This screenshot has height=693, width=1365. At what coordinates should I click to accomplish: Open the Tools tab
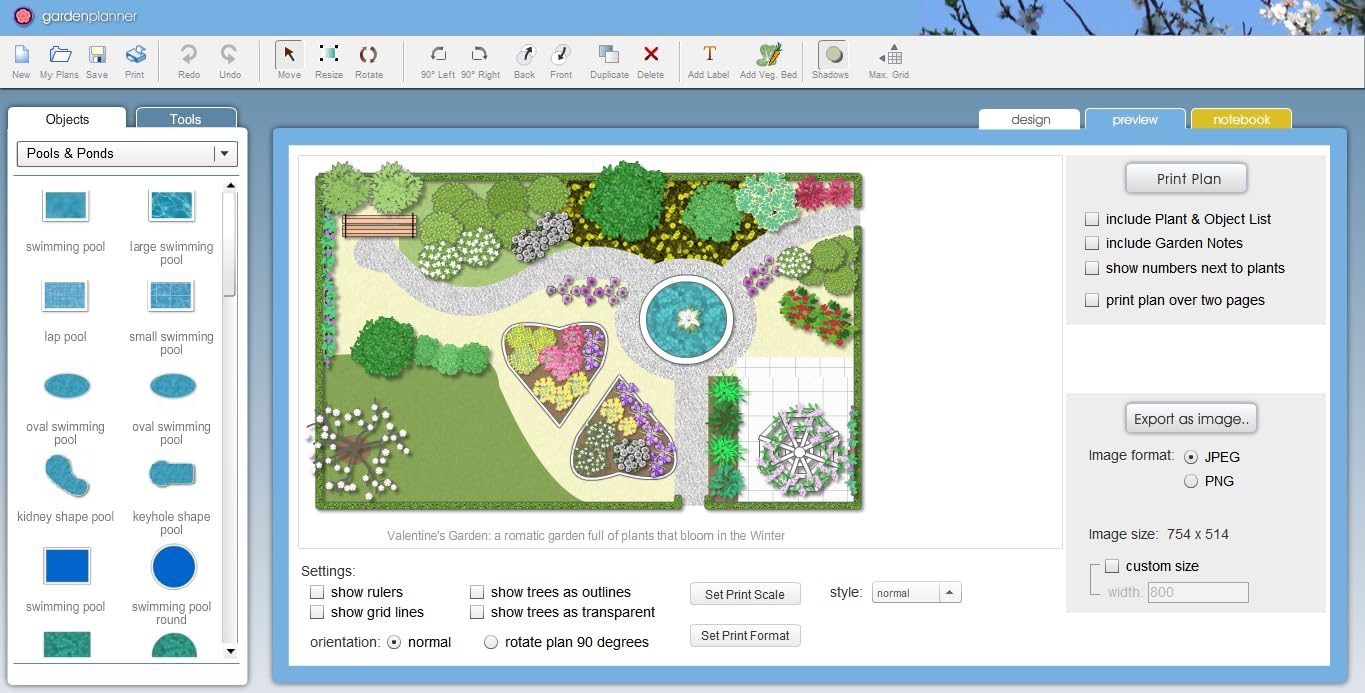click(x=186, y=119)
